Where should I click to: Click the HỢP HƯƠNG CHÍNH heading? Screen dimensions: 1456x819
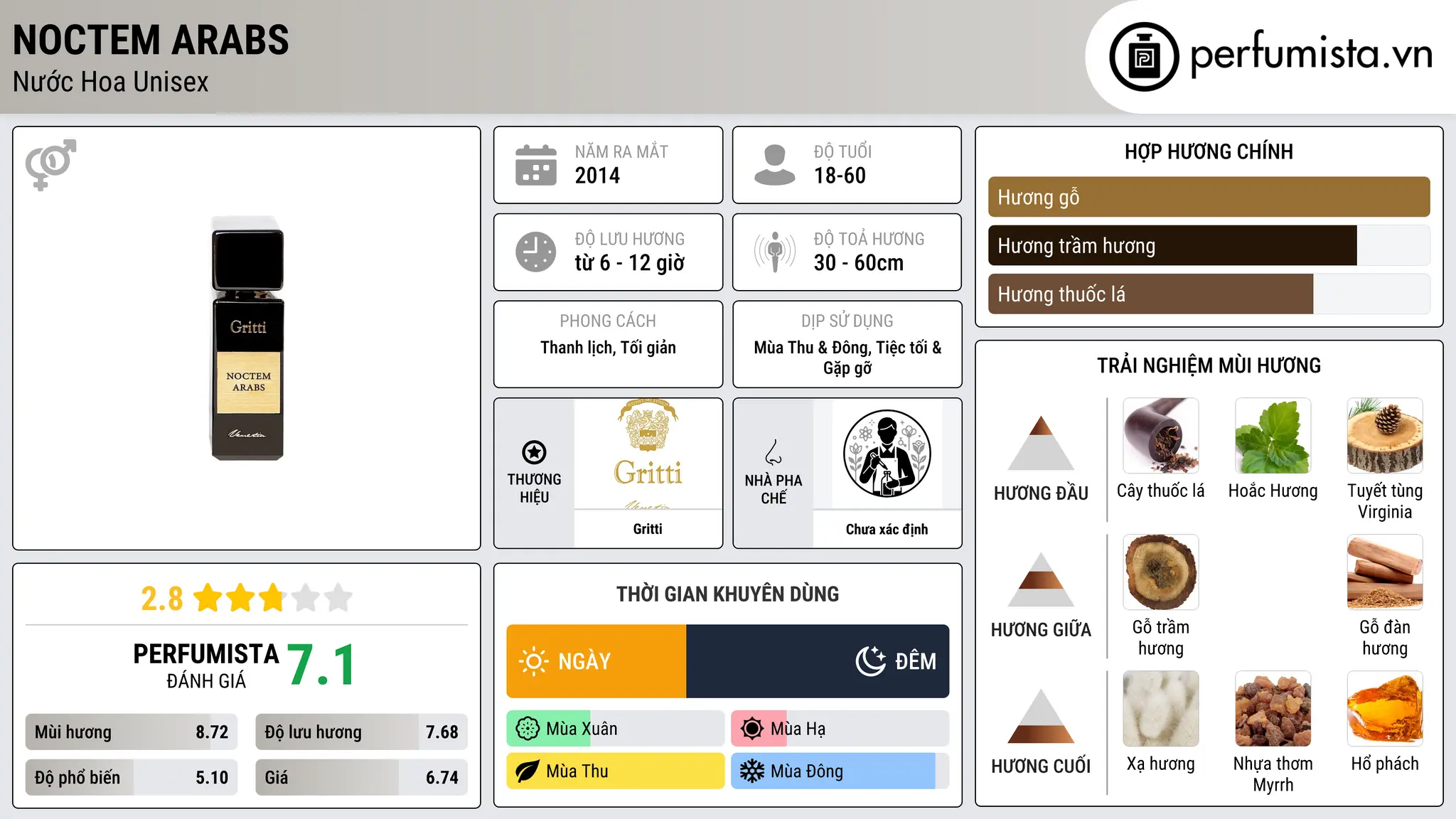click(1209, 152)
